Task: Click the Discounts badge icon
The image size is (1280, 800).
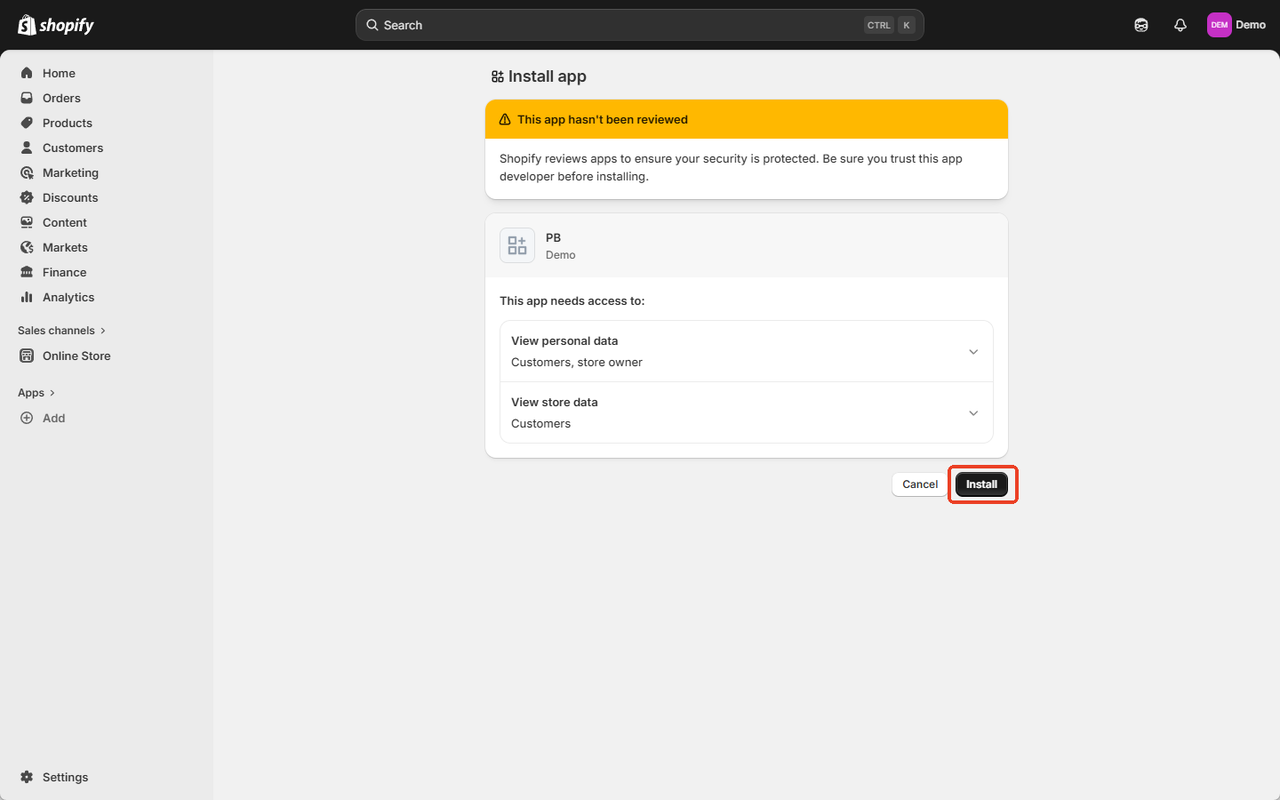Action: tap(27, 198)
